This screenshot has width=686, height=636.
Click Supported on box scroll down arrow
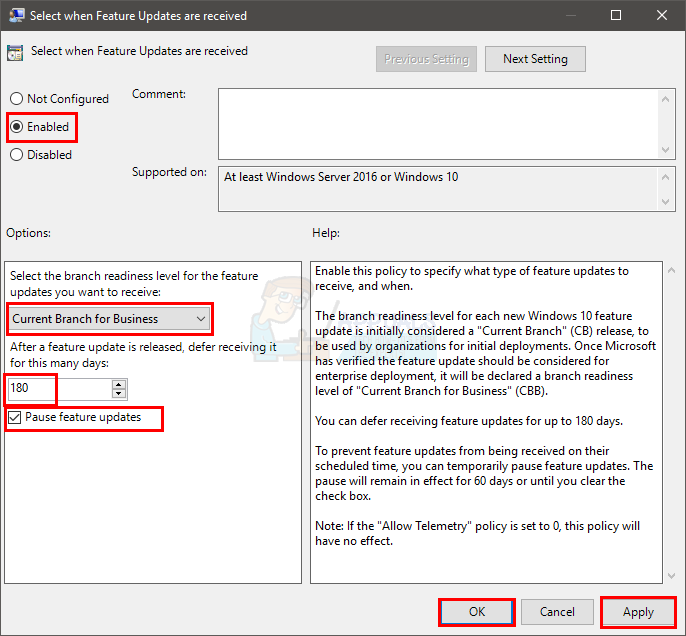[665, 202]
